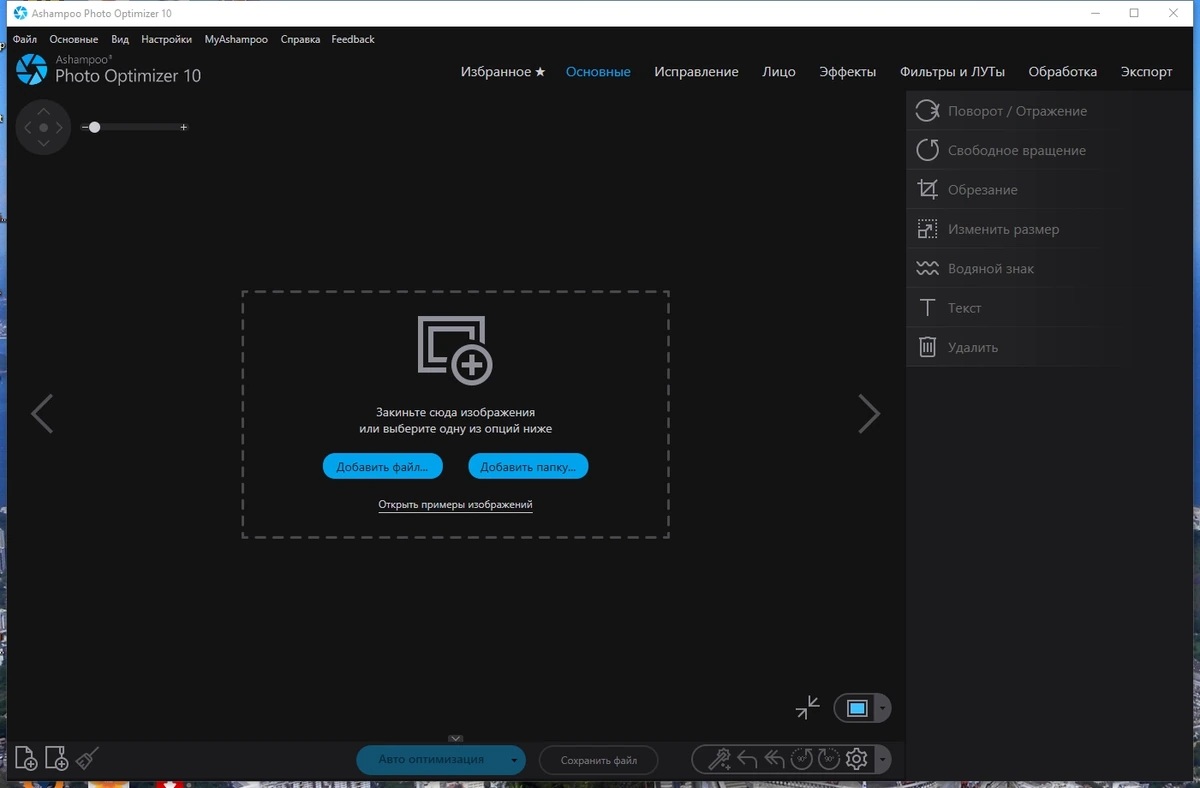The image size is (1200, 788).
Task: Open the Справка menu
Action: (301, 39)
